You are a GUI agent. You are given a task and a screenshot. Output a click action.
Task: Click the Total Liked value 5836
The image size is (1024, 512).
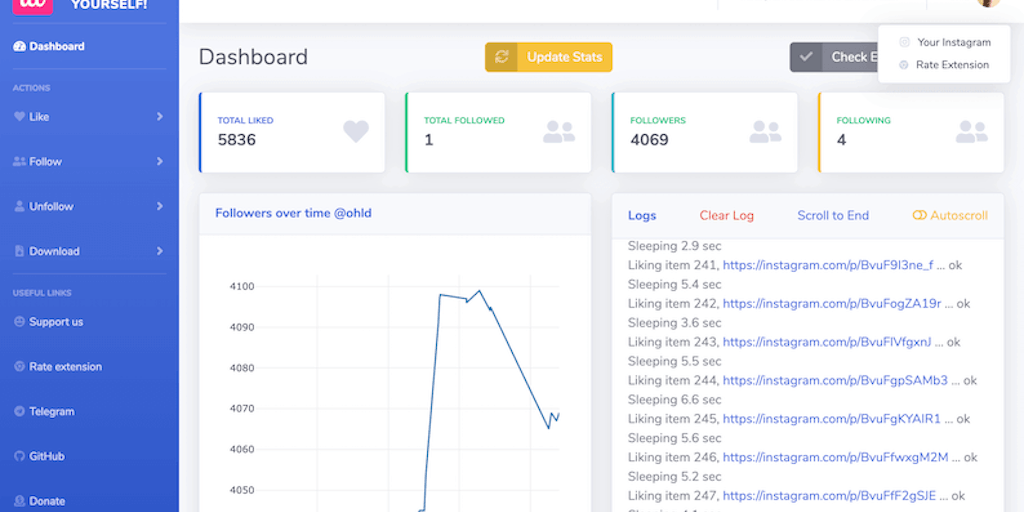coord(236,140)
